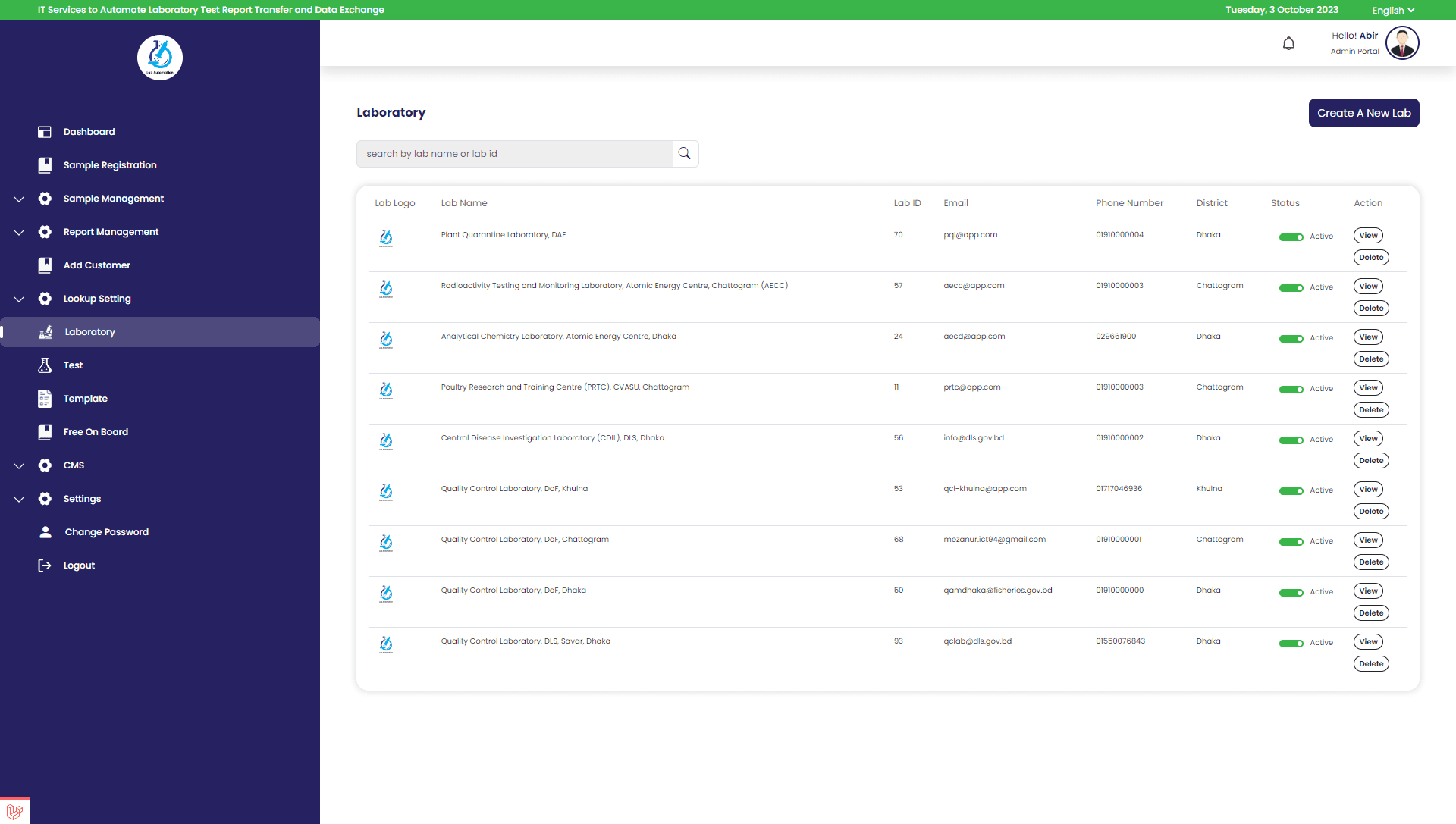Toggle status of Central Disease Investigation Laboratory

[1291, 440]
